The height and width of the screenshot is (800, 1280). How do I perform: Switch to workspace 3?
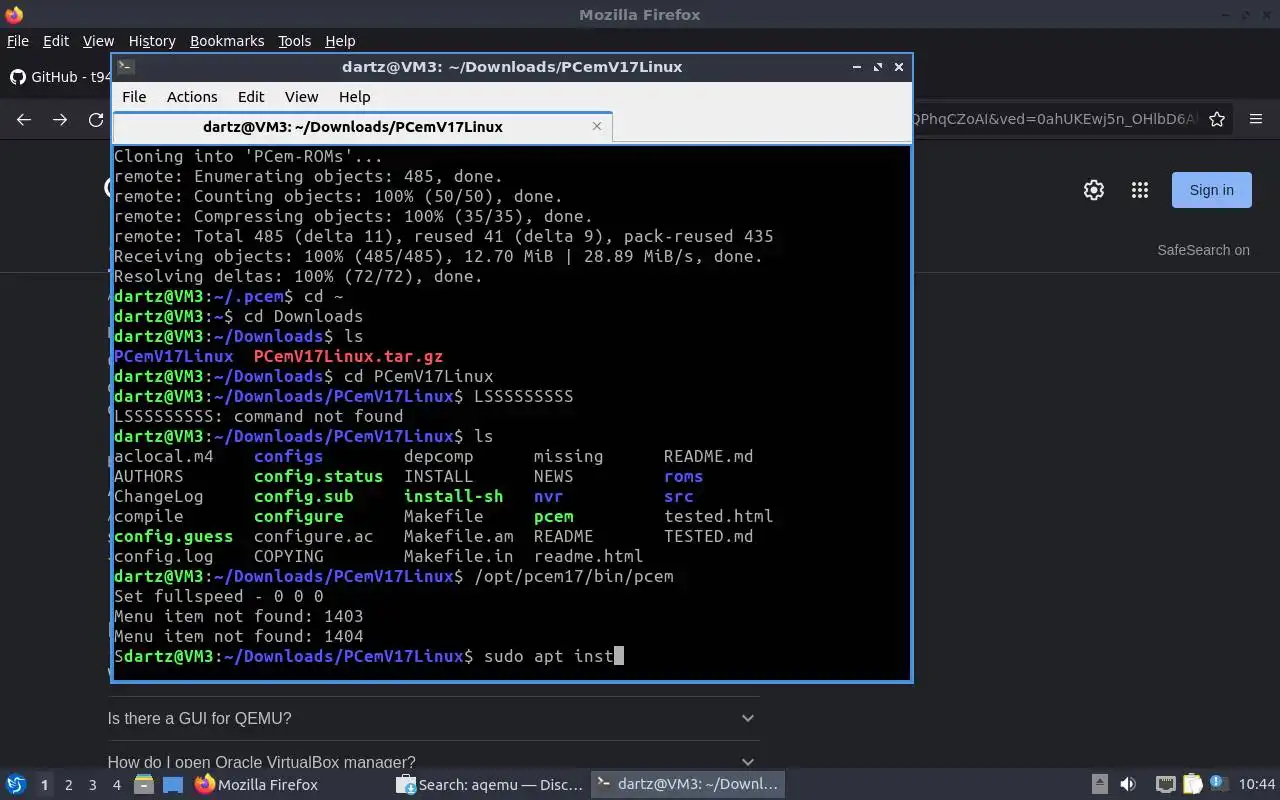point(93,785)
